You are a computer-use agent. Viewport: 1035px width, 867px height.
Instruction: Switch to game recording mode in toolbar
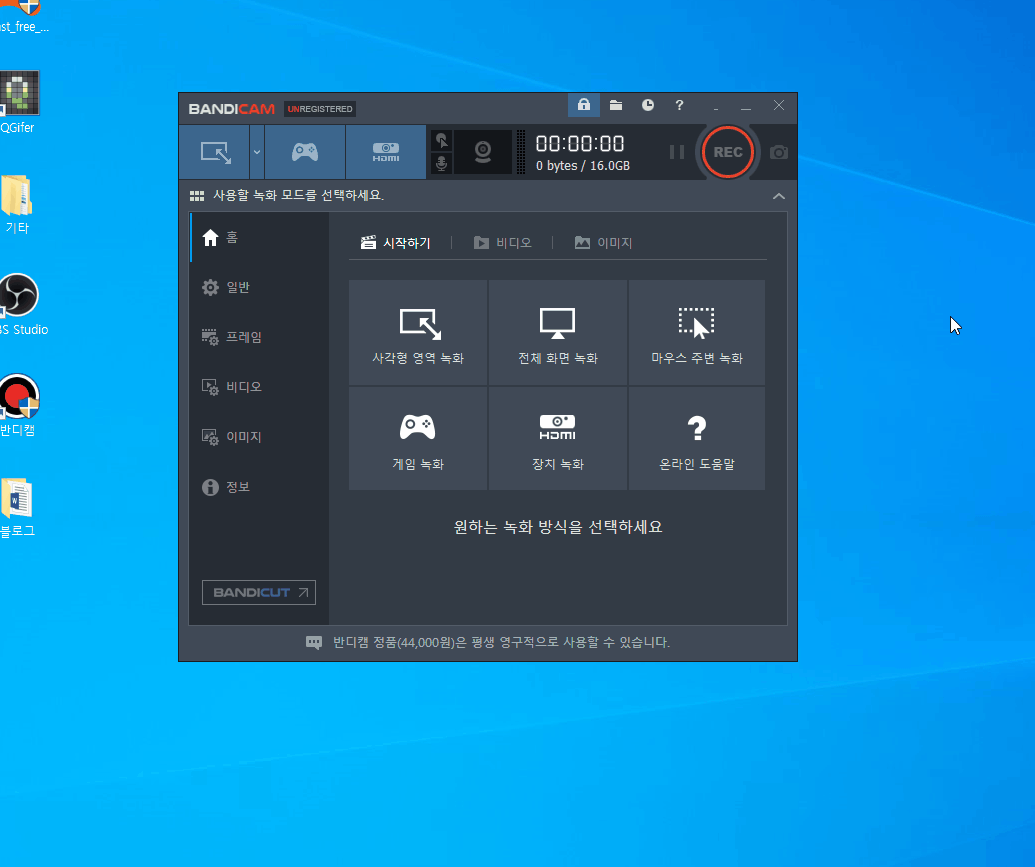point(305,153)
